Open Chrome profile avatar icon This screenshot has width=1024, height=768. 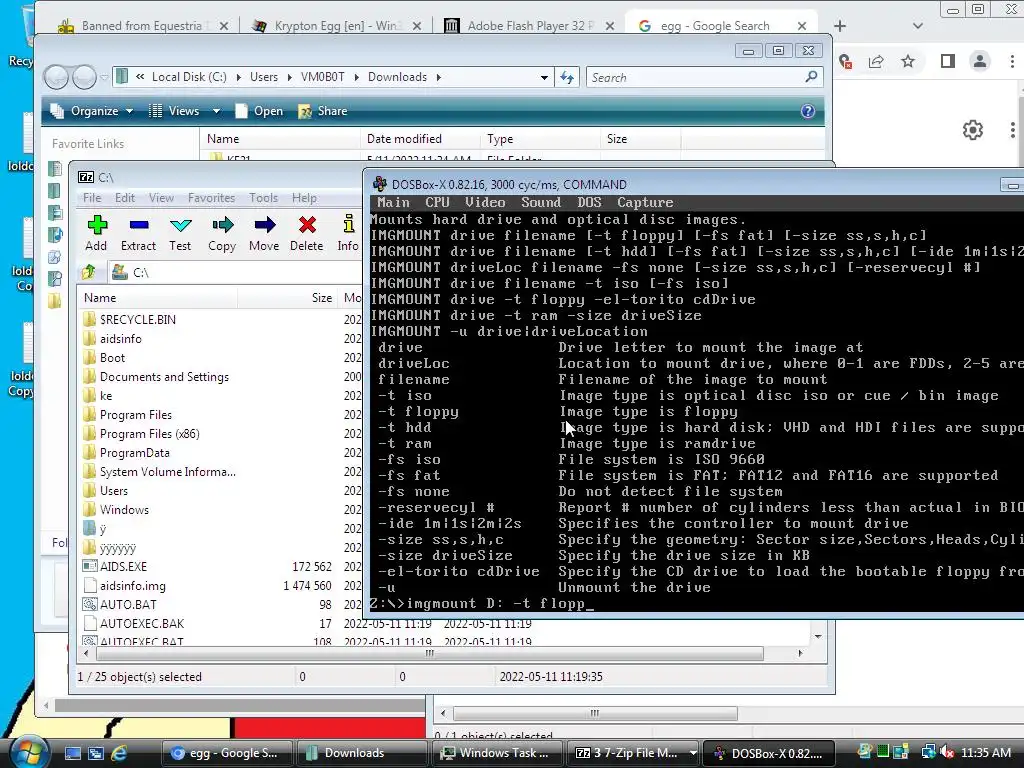click(980, 61)
